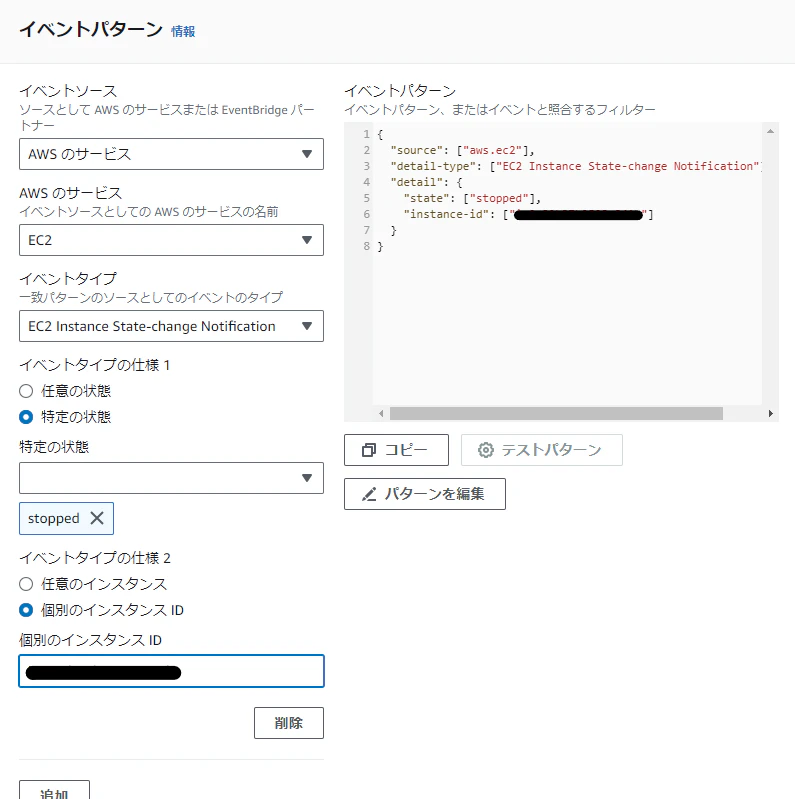The image size is (795, 799).
Task: Click the horizontal scrollbar in the code editor
Action: [556, 413]
